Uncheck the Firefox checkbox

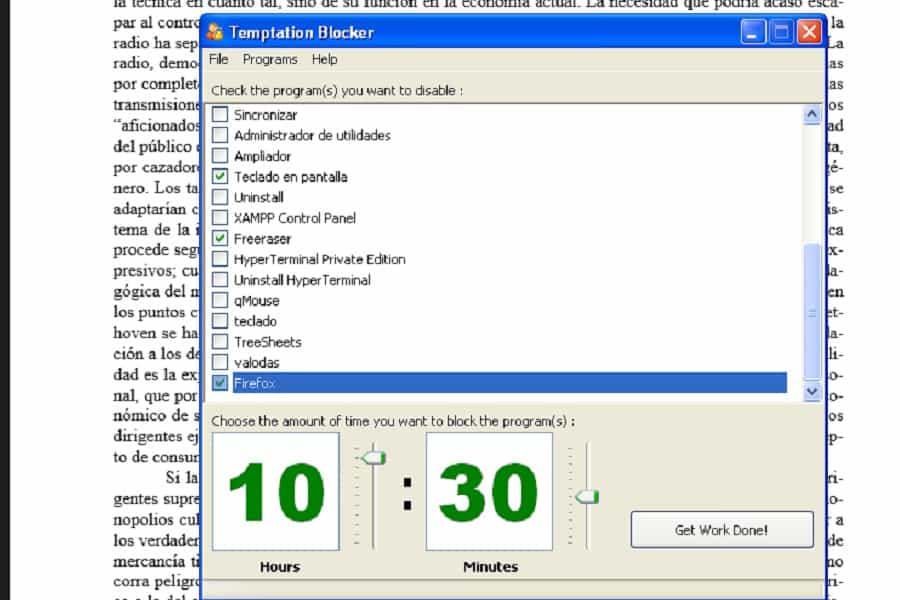pyautogui.click(x=220, y=383)
